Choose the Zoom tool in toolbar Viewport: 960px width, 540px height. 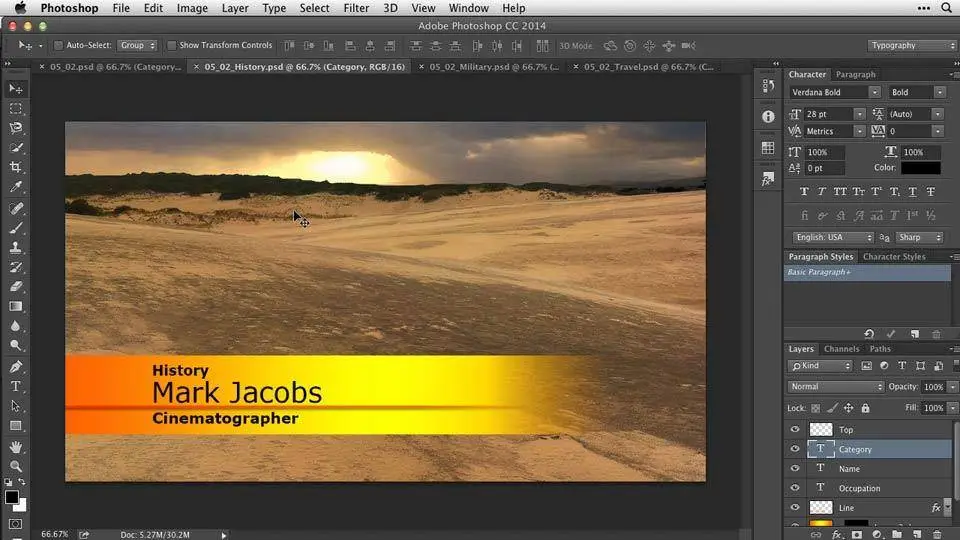point(16,466)
